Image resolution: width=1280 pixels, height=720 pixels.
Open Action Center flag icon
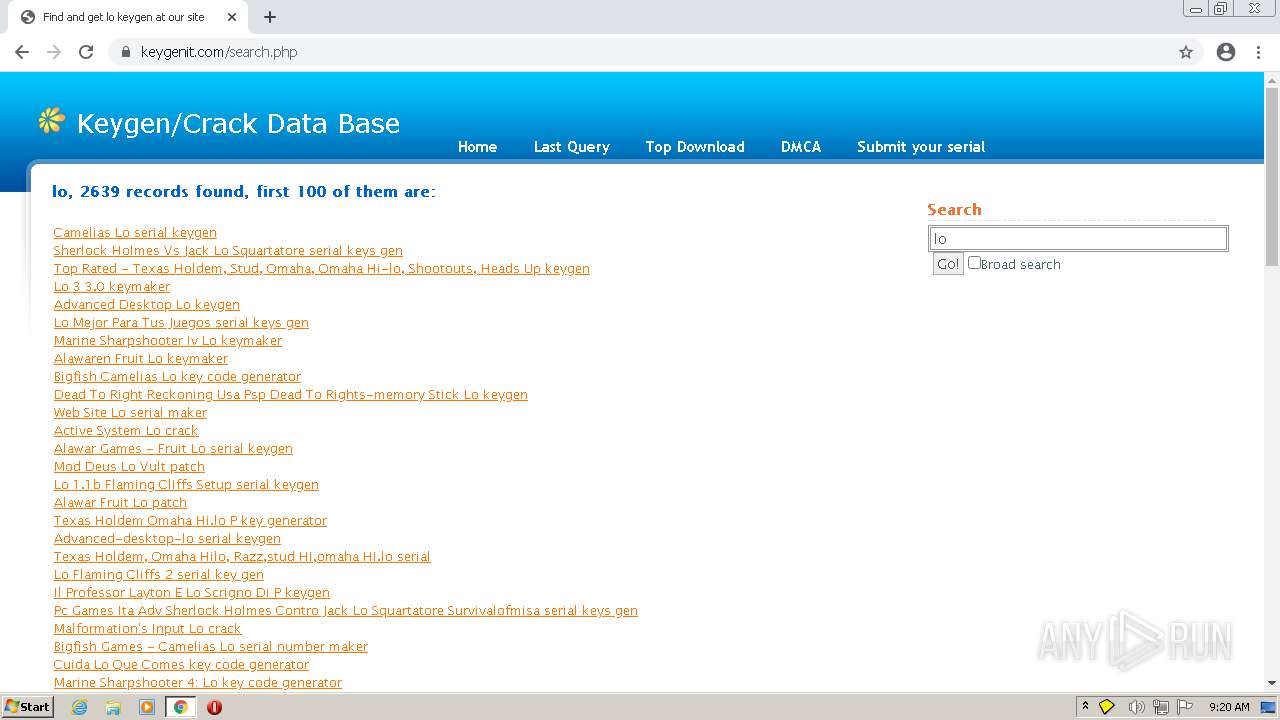point(1185,707)
